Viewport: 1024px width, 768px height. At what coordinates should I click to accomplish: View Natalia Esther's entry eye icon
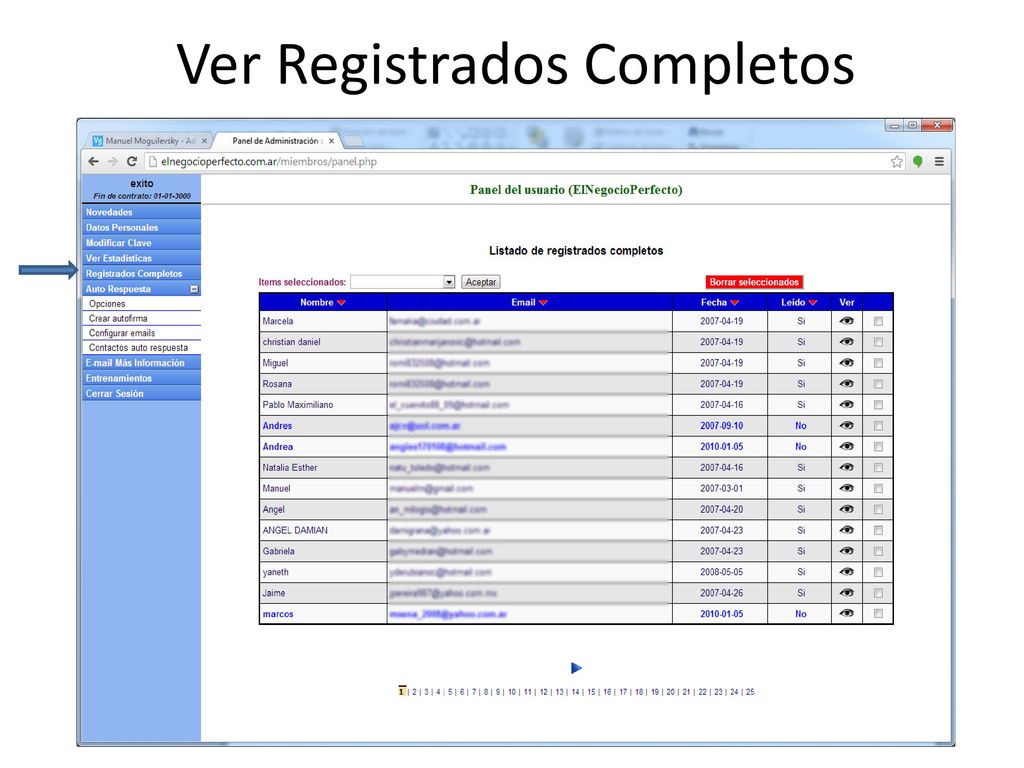pos(847,467)
